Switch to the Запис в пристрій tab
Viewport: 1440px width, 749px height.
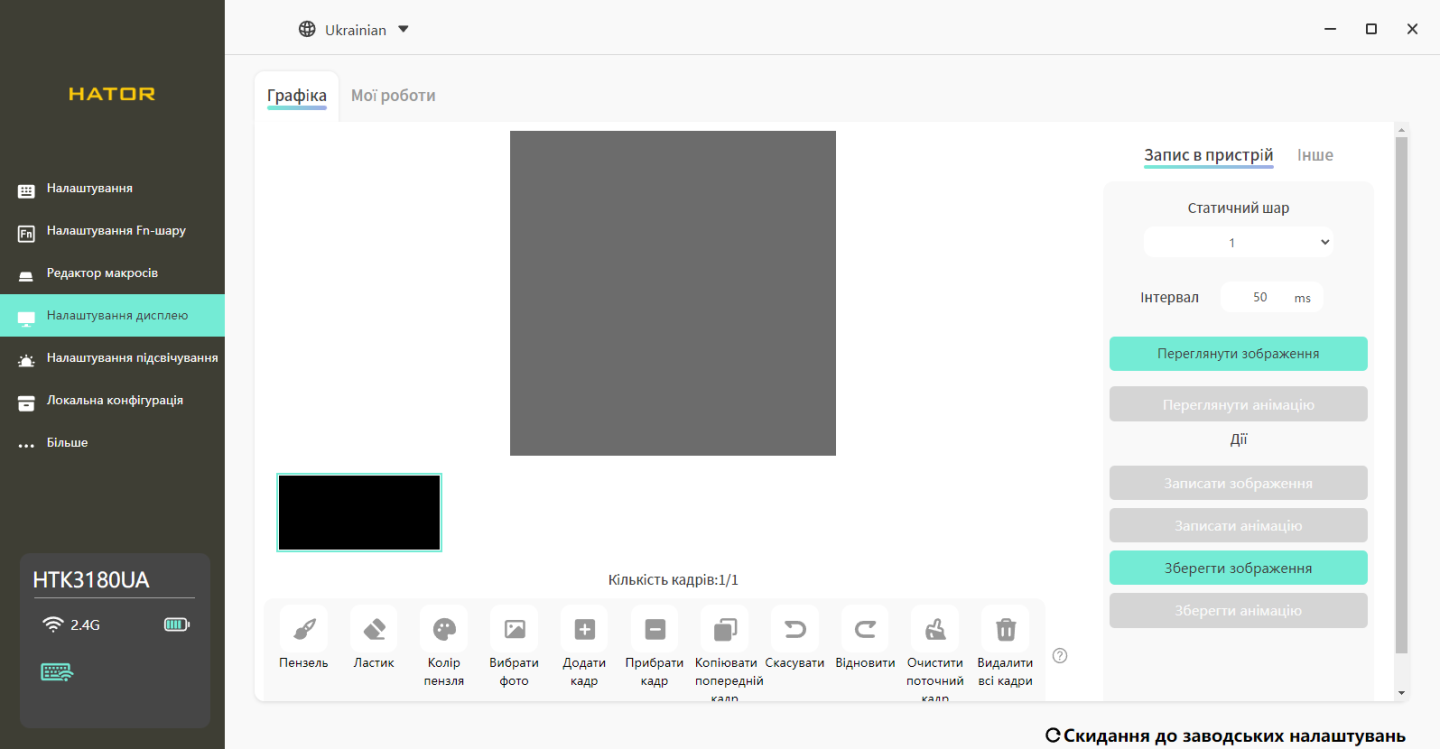pos(1209,156)
